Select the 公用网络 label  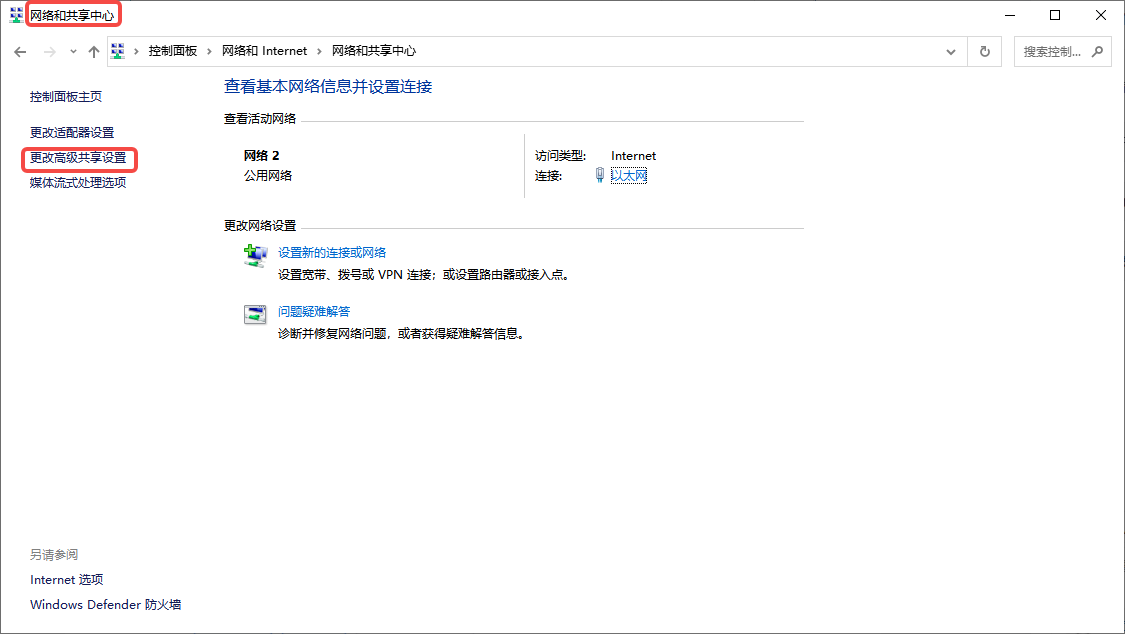[x=268, y=176]
